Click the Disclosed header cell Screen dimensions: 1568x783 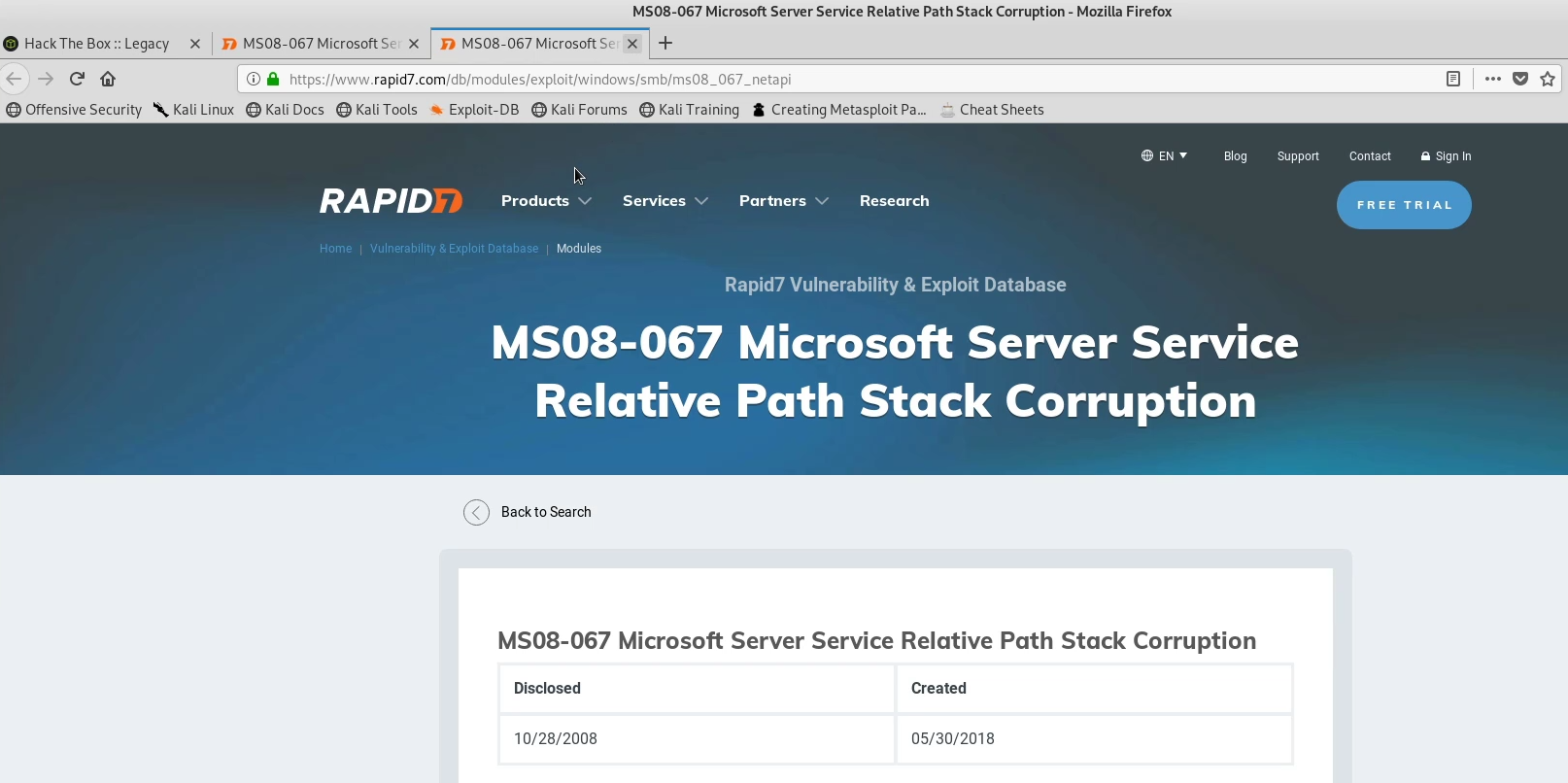tap(697, 689)
